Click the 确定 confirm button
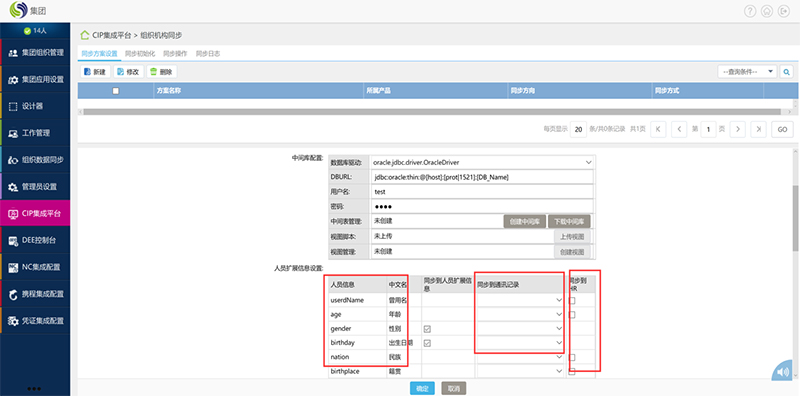Screen dimensions: 800x396 tap(422, 388)
